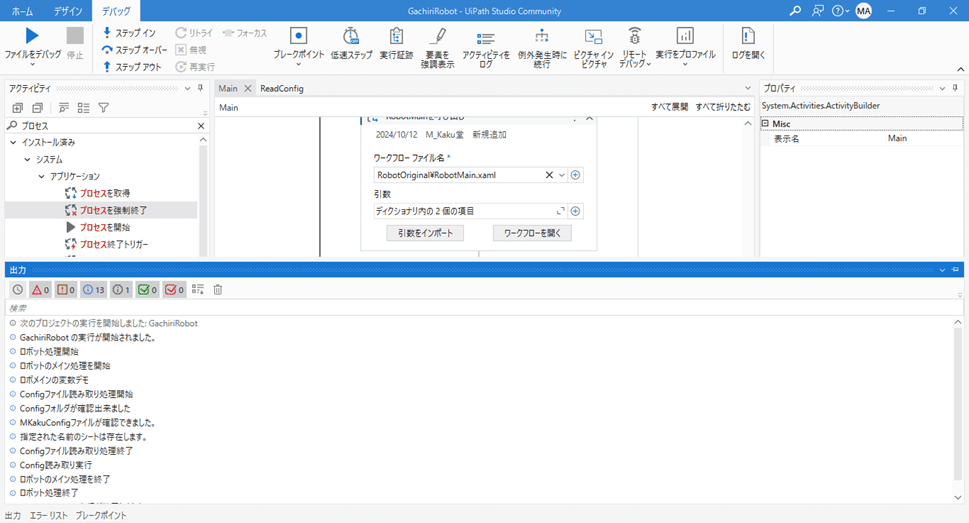The image size is (969, 523).
Task: Click すべて折りたたむ collapse all link
Action: coord(722,107)
